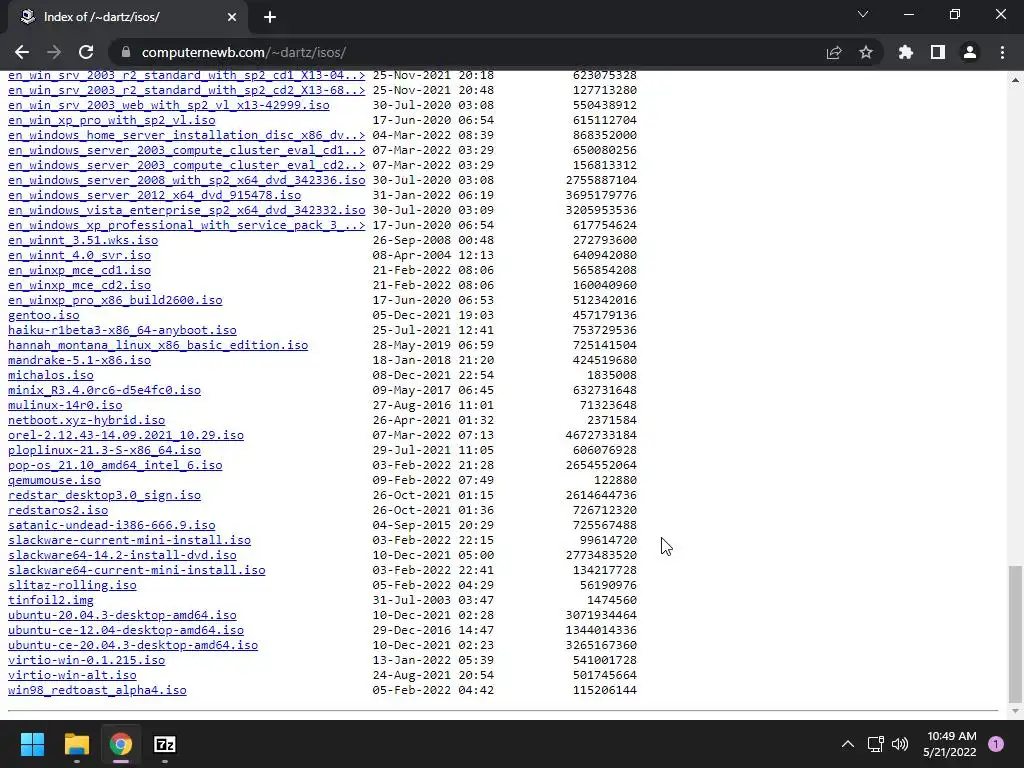The width and height of the screenshot is (1024, 768).
Task: Download mandrake-5.1-x86.iso
Action: click(79, 360)
